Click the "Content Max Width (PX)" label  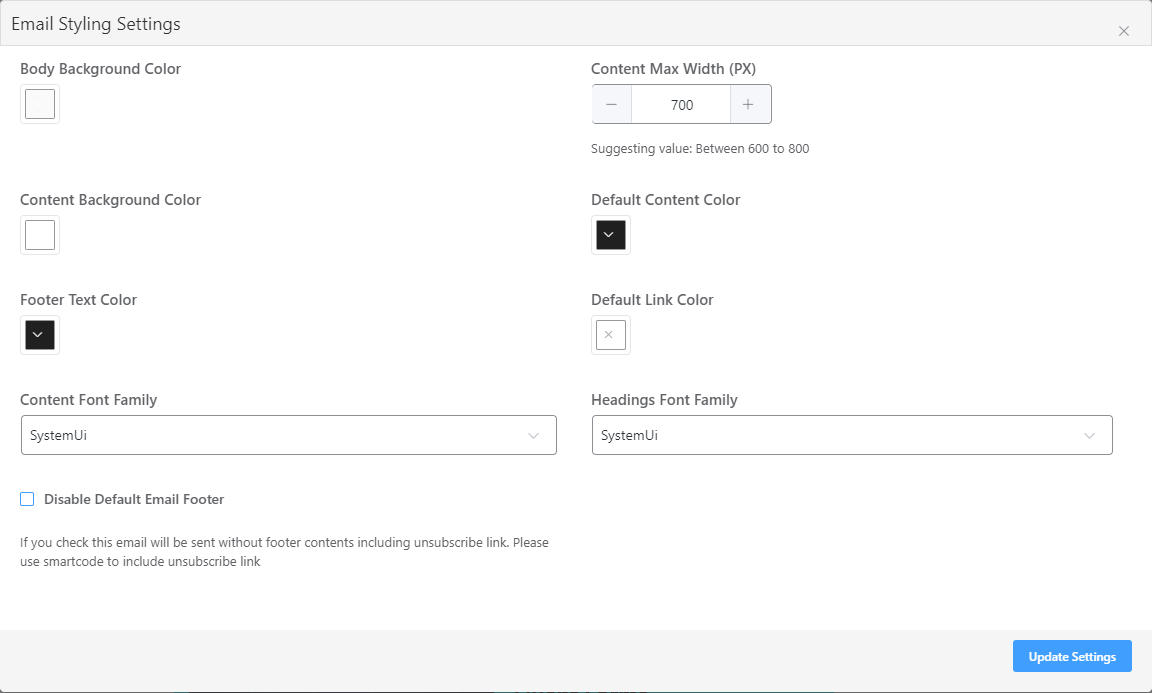click(x=673, y=69)
